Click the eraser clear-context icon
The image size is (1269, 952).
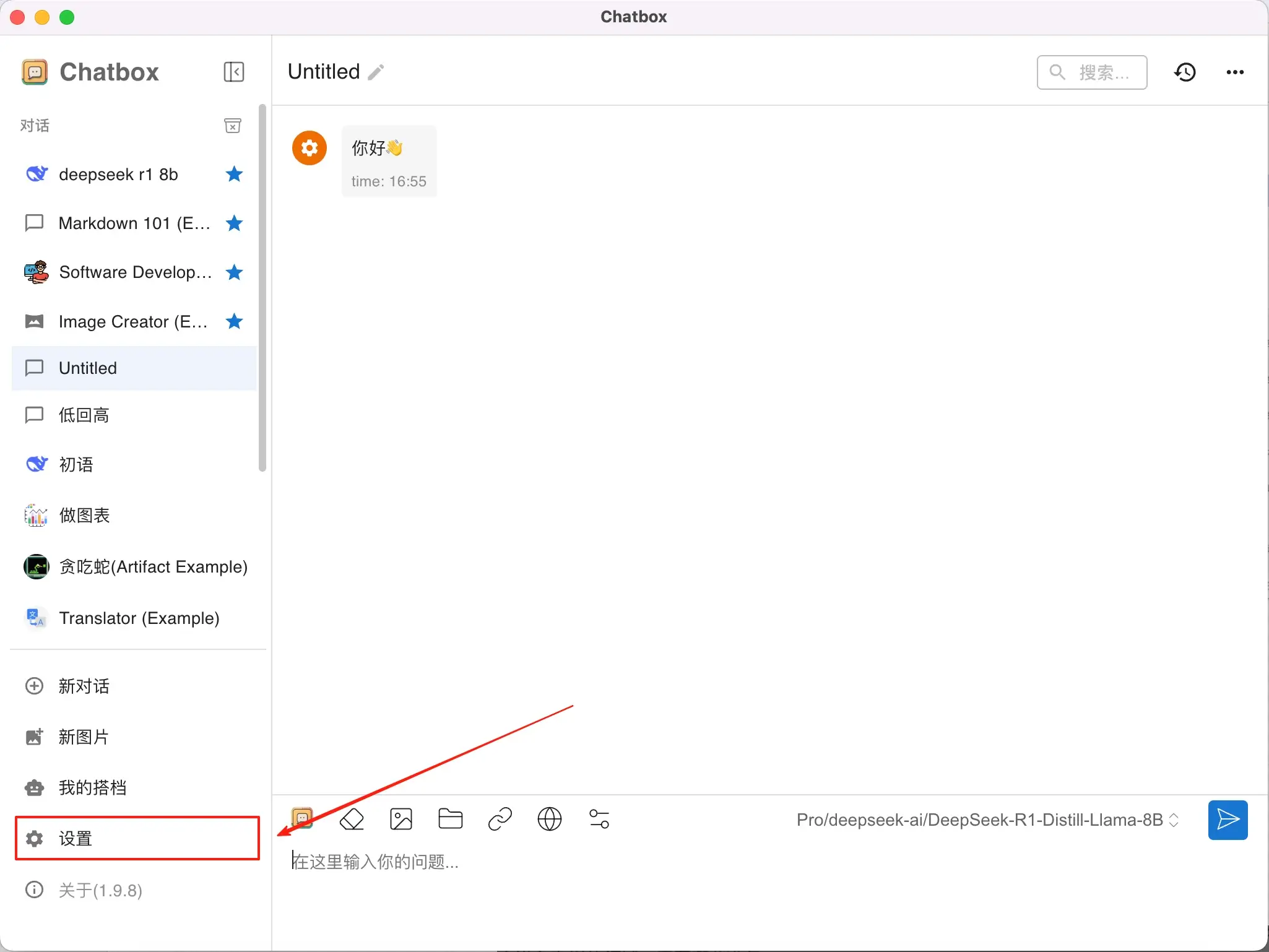coord(352,819)
